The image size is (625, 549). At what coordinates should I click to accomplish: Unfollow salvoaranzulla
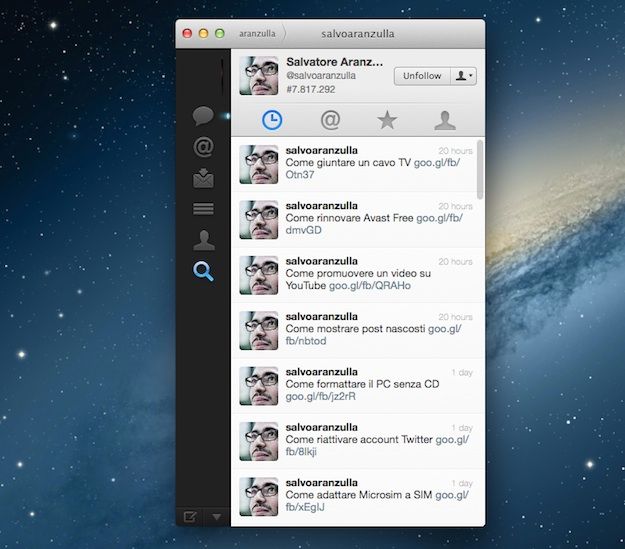pyautogui.click(x=422, y=76)
